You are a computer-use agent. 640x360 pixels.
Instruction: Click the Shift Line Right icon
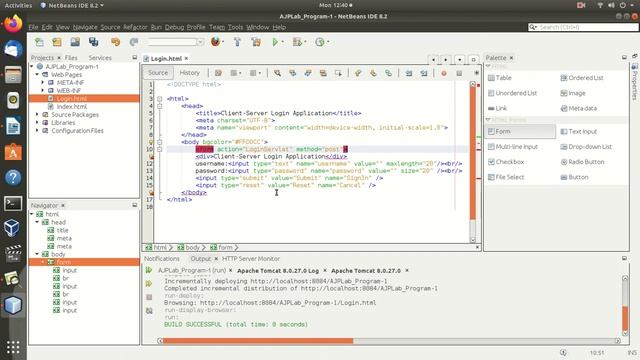(x=424, y=73)
